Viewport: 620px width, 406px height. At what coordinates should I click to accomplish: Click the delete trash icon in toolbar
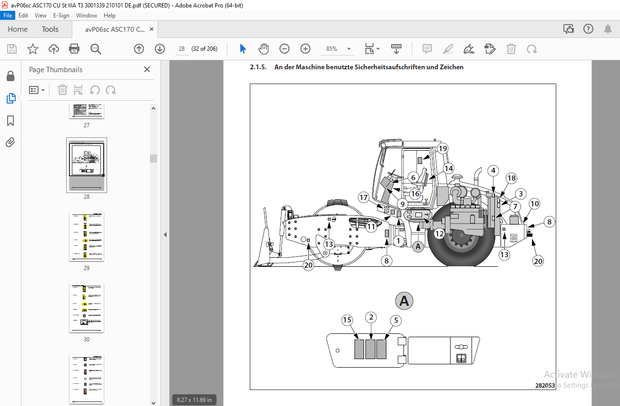pos(511,49)
